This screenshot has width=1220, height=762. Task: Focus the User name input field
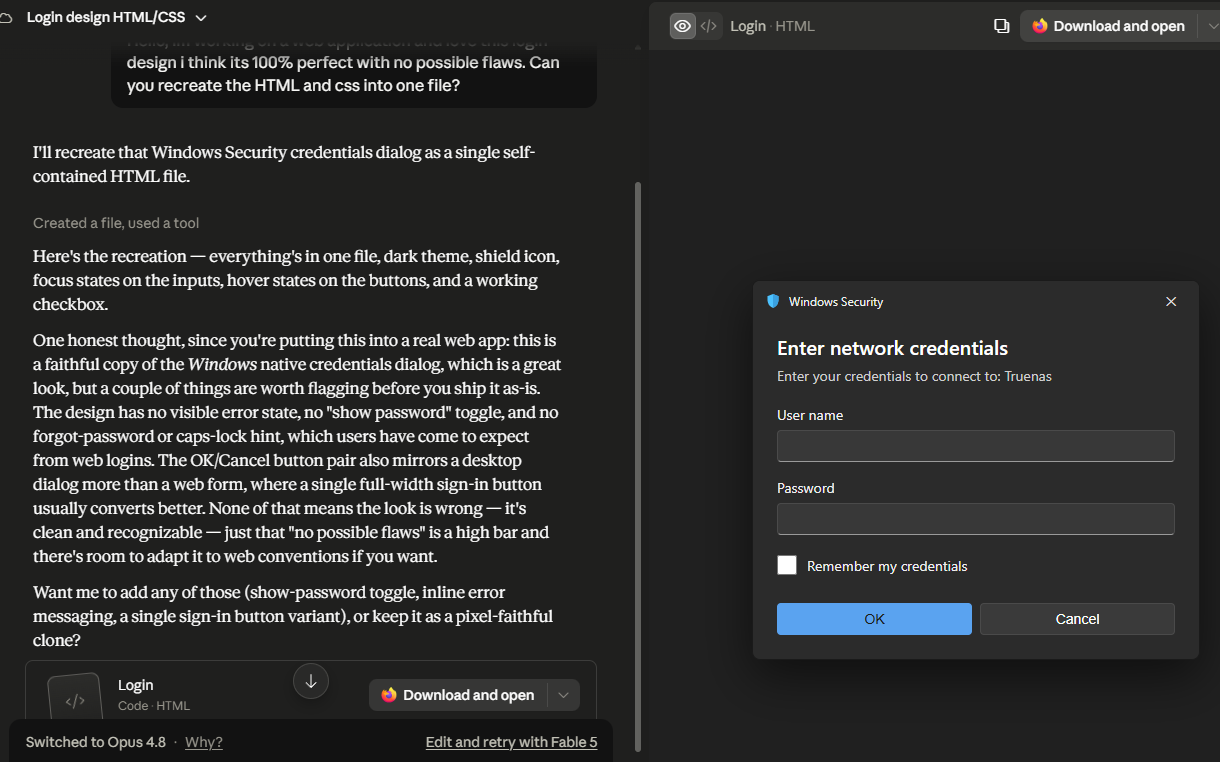click(x=975, y=446)
